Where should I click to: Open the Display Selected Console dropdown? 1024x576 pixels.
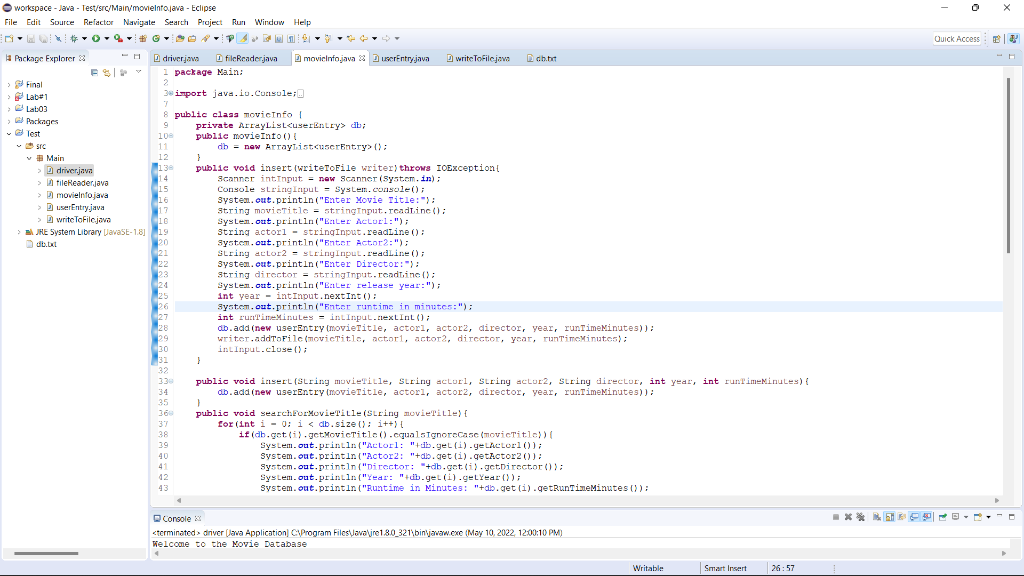pyautogui.click(x=966, y=517)
